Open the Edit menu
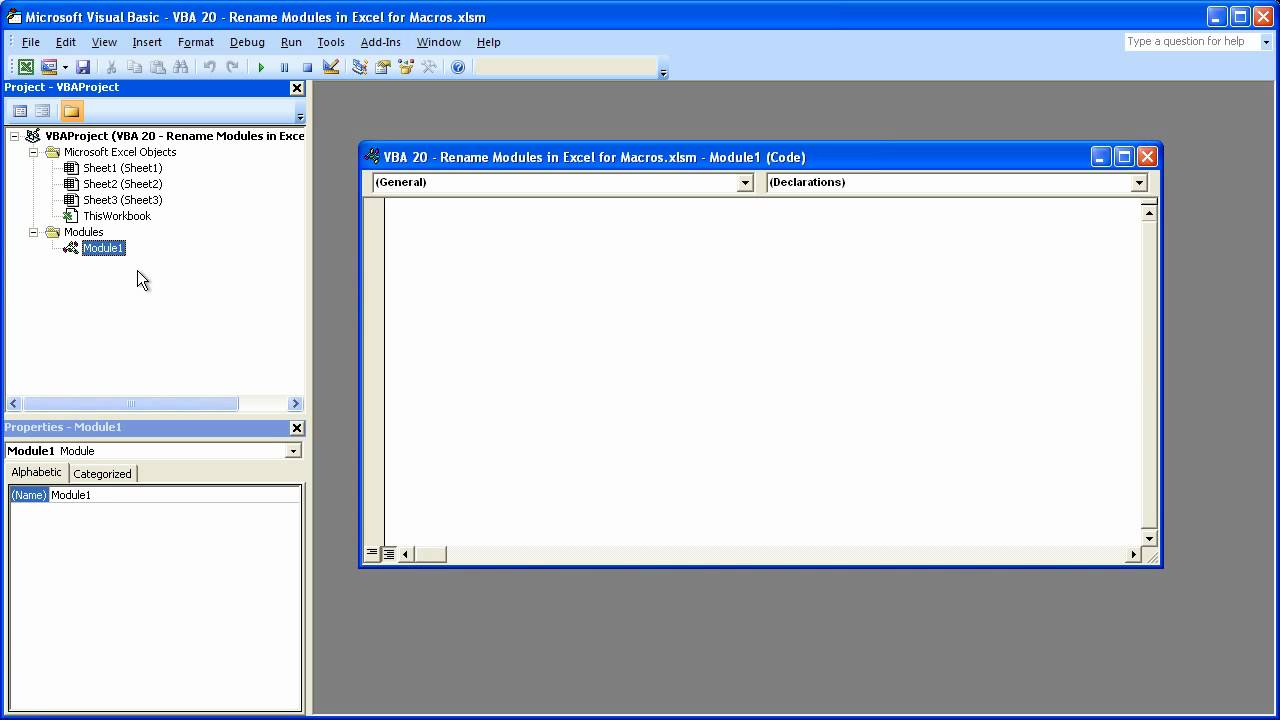This screenshot has height=720, width=1280. 65,42
